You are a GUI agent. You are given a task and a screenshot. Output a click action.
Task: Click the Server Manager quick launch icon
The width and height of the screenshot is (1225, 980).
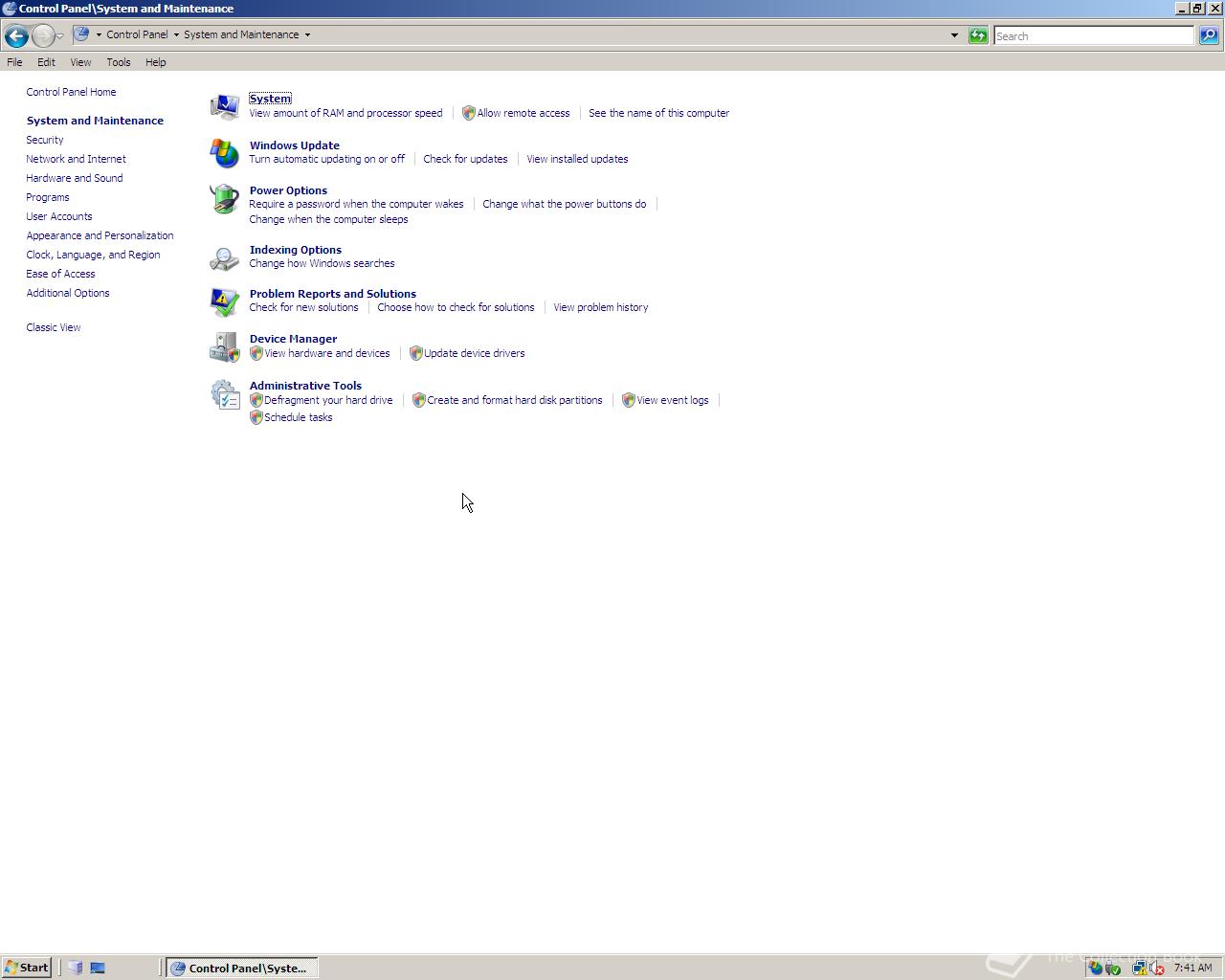coord(76,968)
